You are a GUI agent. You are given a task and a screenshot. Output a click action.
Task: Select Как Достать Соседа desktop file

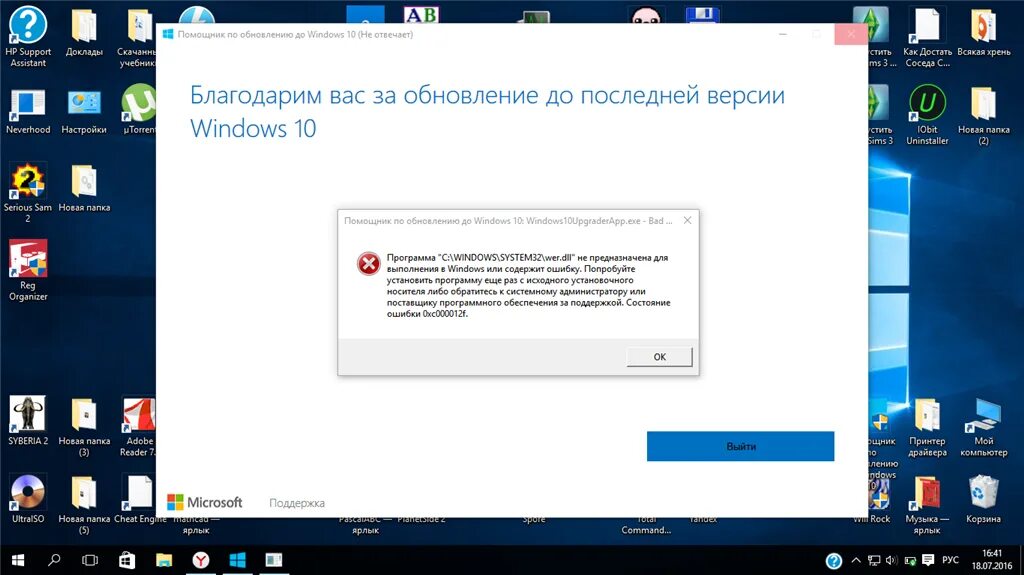click(x=927, y=38)
